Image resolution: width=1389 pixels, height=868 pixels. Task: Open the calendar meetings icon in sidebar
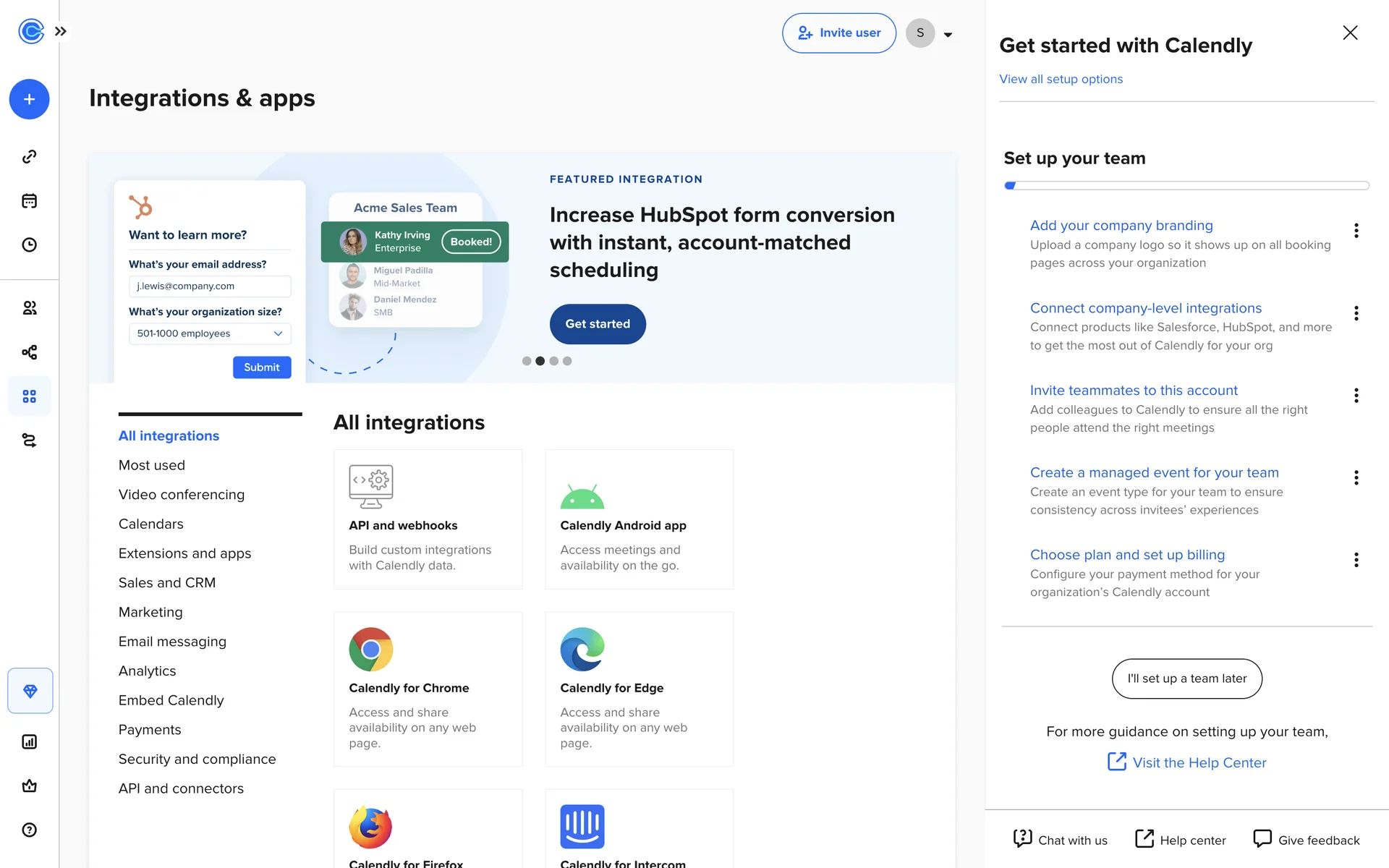(29, 200)
